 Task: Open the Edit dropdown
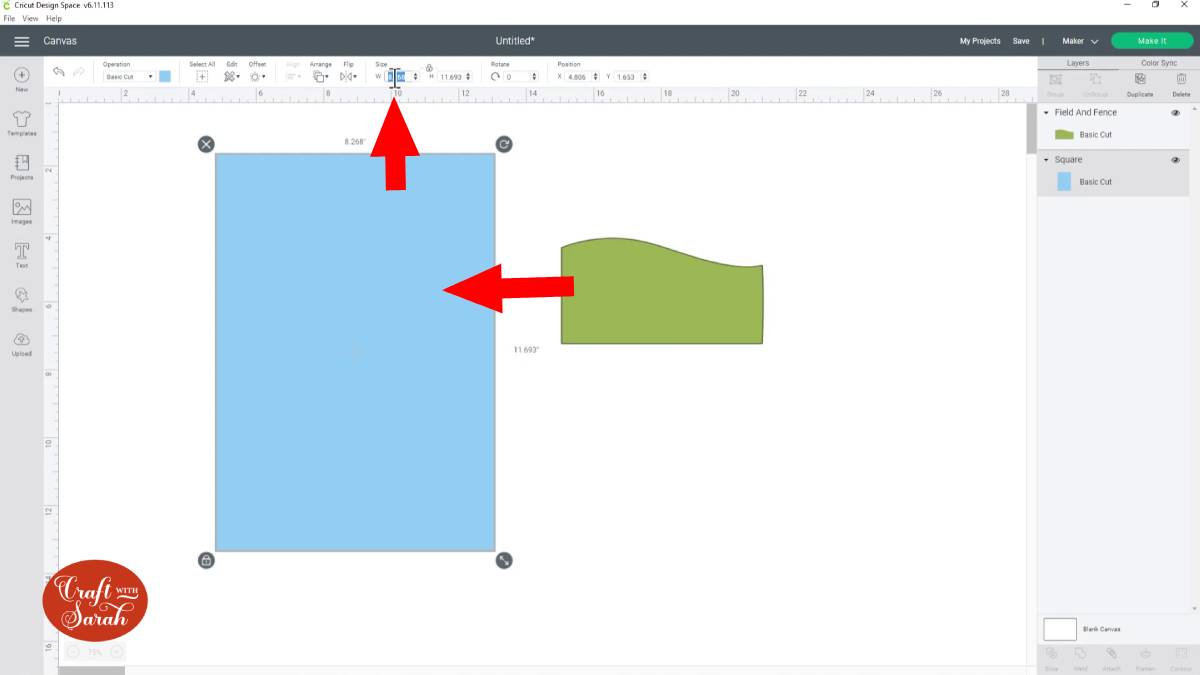click(232, 76)
